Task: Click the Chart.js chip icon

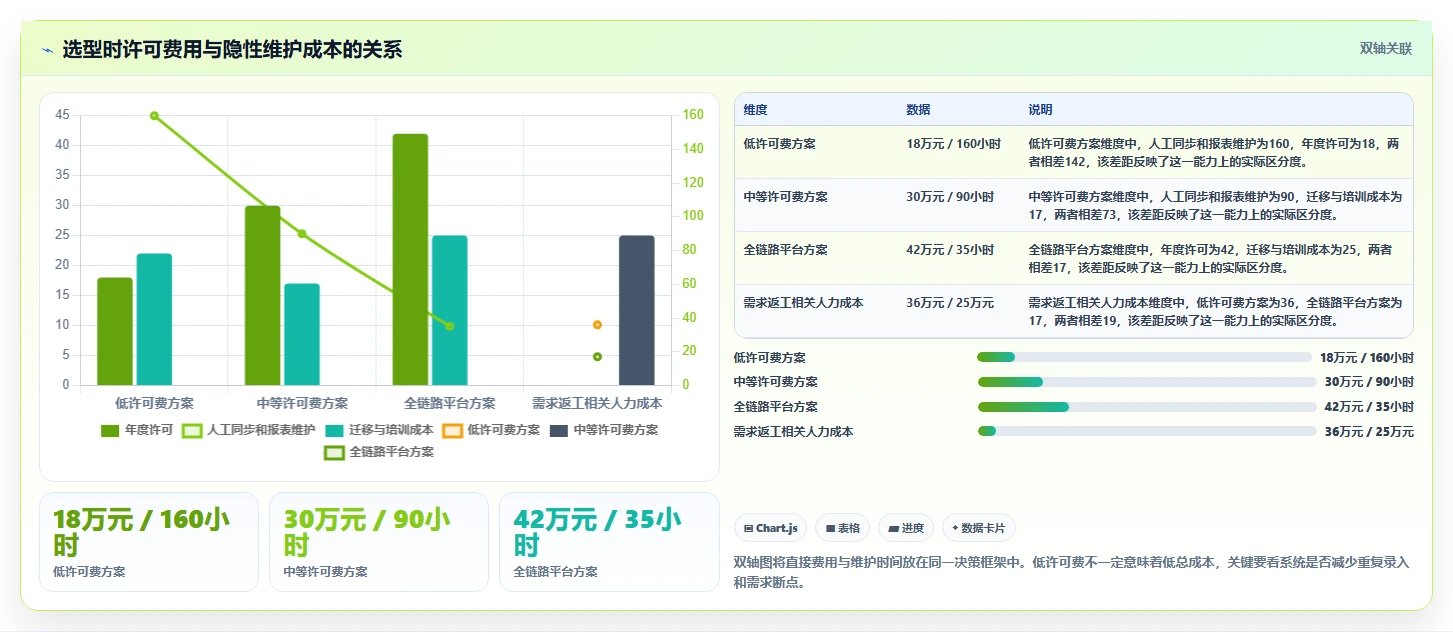Action: (749, 528)
